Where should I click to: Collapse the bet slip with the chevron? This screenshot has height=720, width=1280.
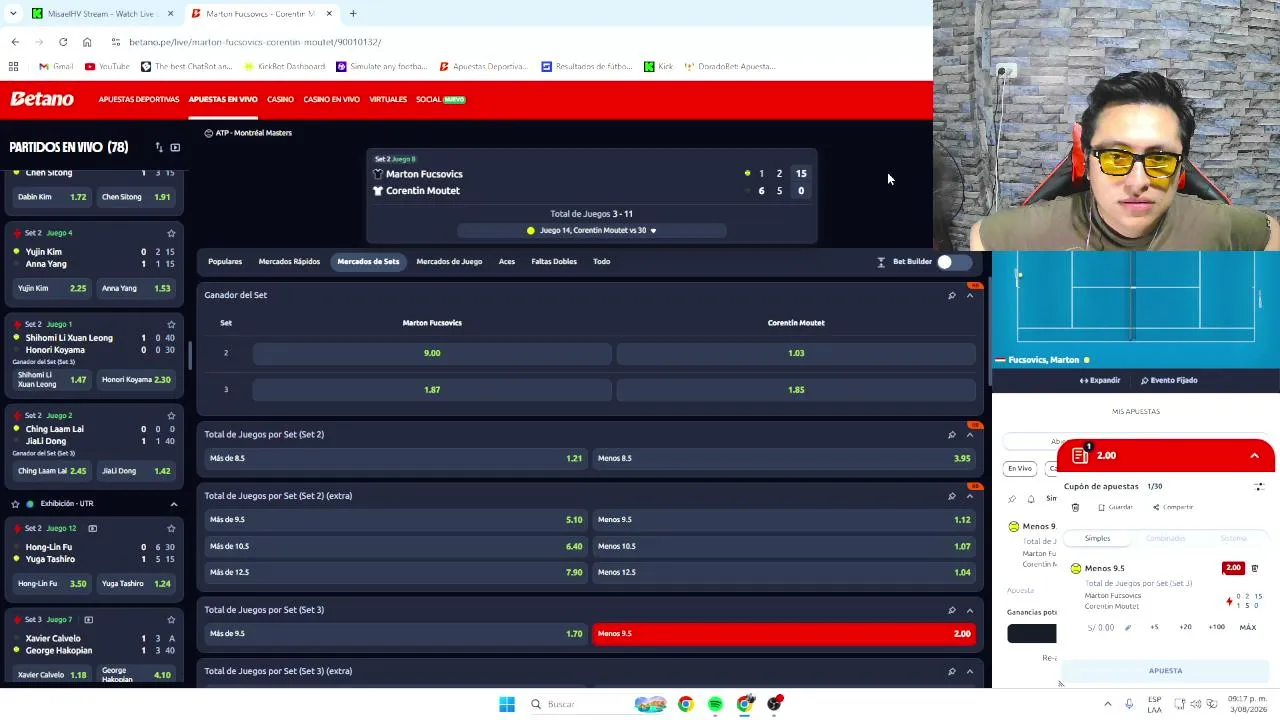click(x=1254, y=456)
